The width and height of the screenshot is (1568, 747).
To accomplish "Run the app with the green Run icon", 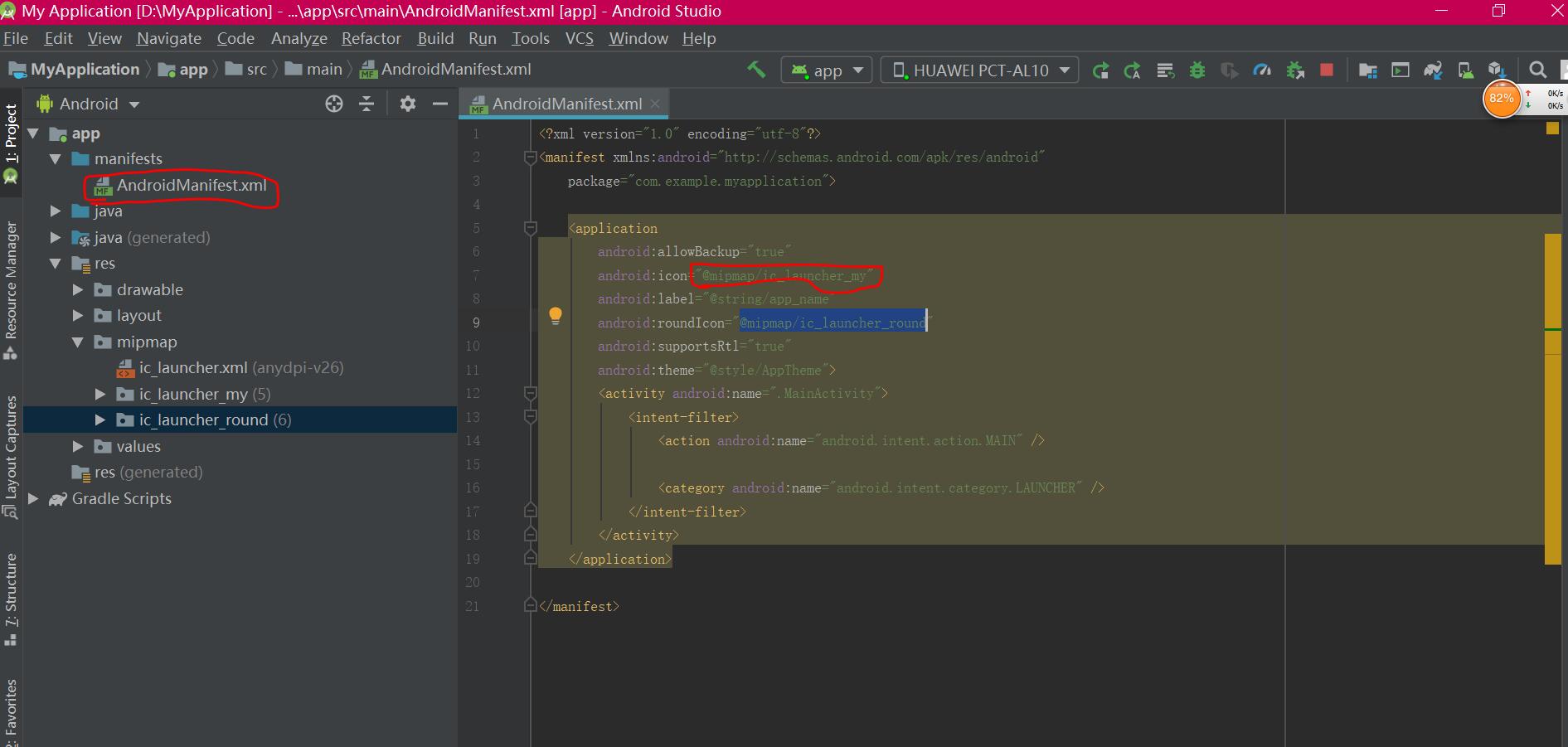I will point(1100,70).
